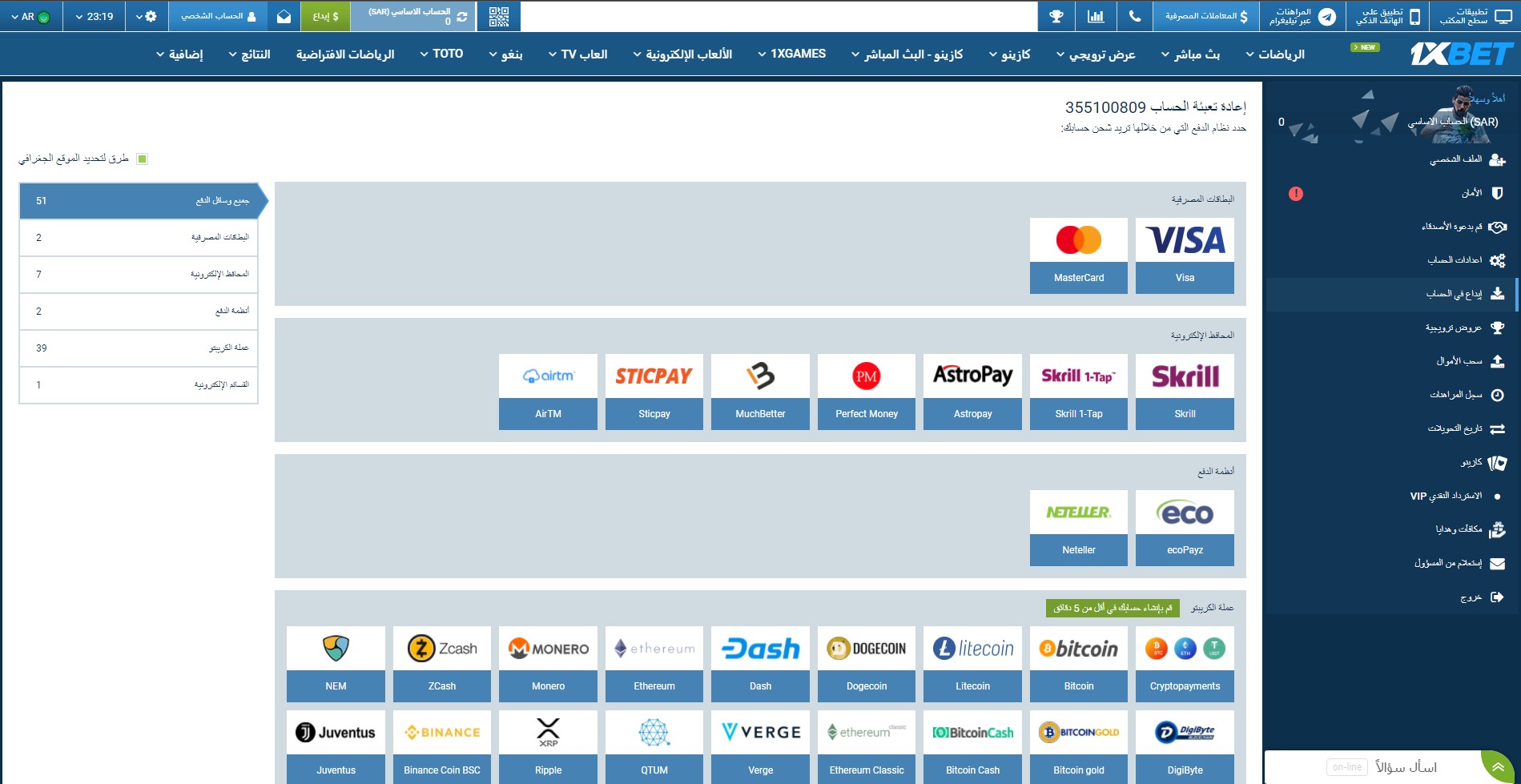
Task: Open virtual sports menu item
Action: 345,54
